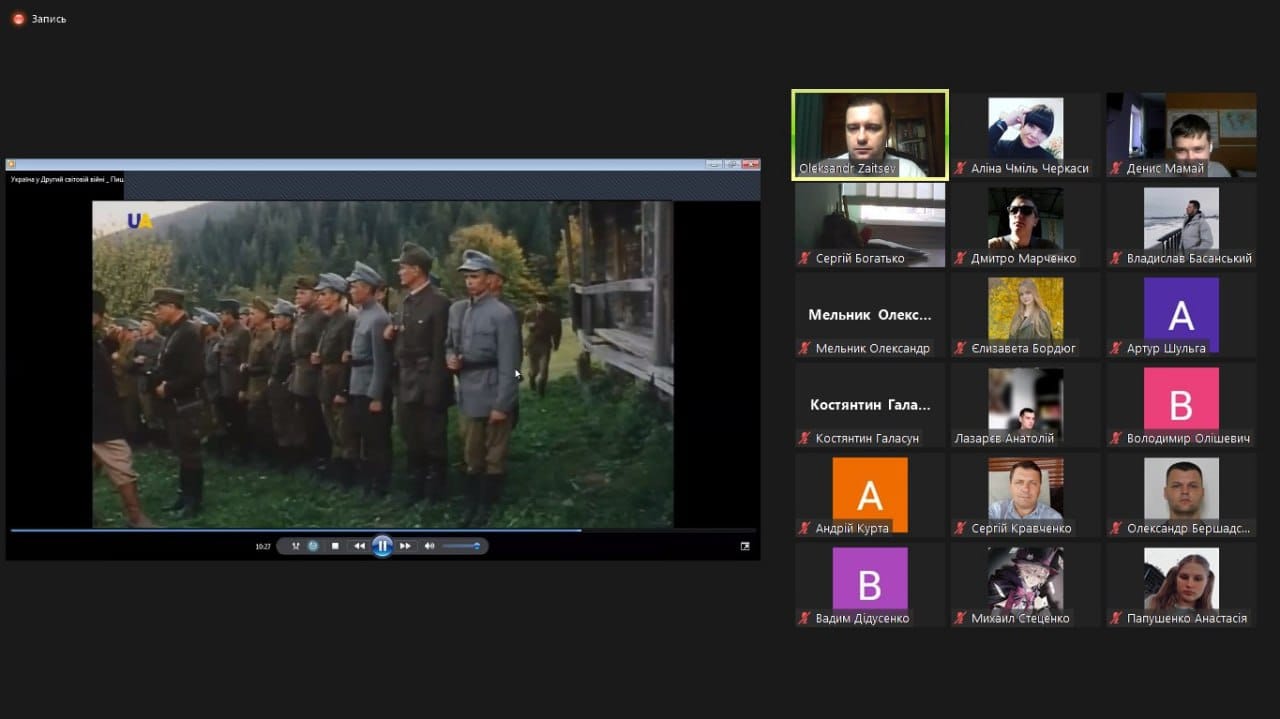
Task: Select Папушенко Анастасія participant name label
Action: tap(1186, 619)
